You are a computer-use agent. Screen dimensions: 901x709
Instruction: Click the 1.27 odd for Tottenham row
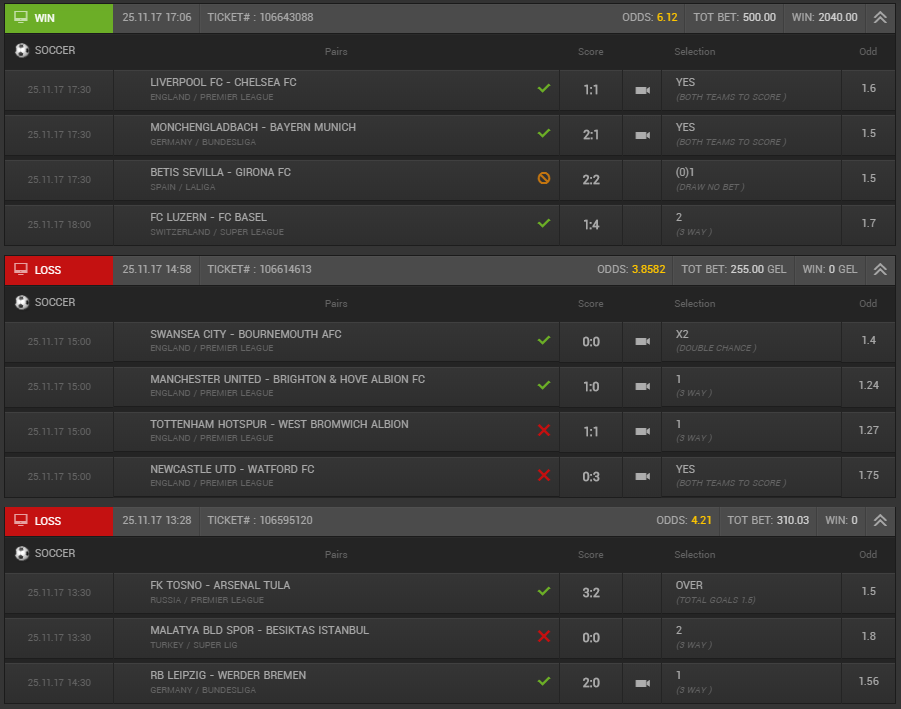(x=868, y=430)
